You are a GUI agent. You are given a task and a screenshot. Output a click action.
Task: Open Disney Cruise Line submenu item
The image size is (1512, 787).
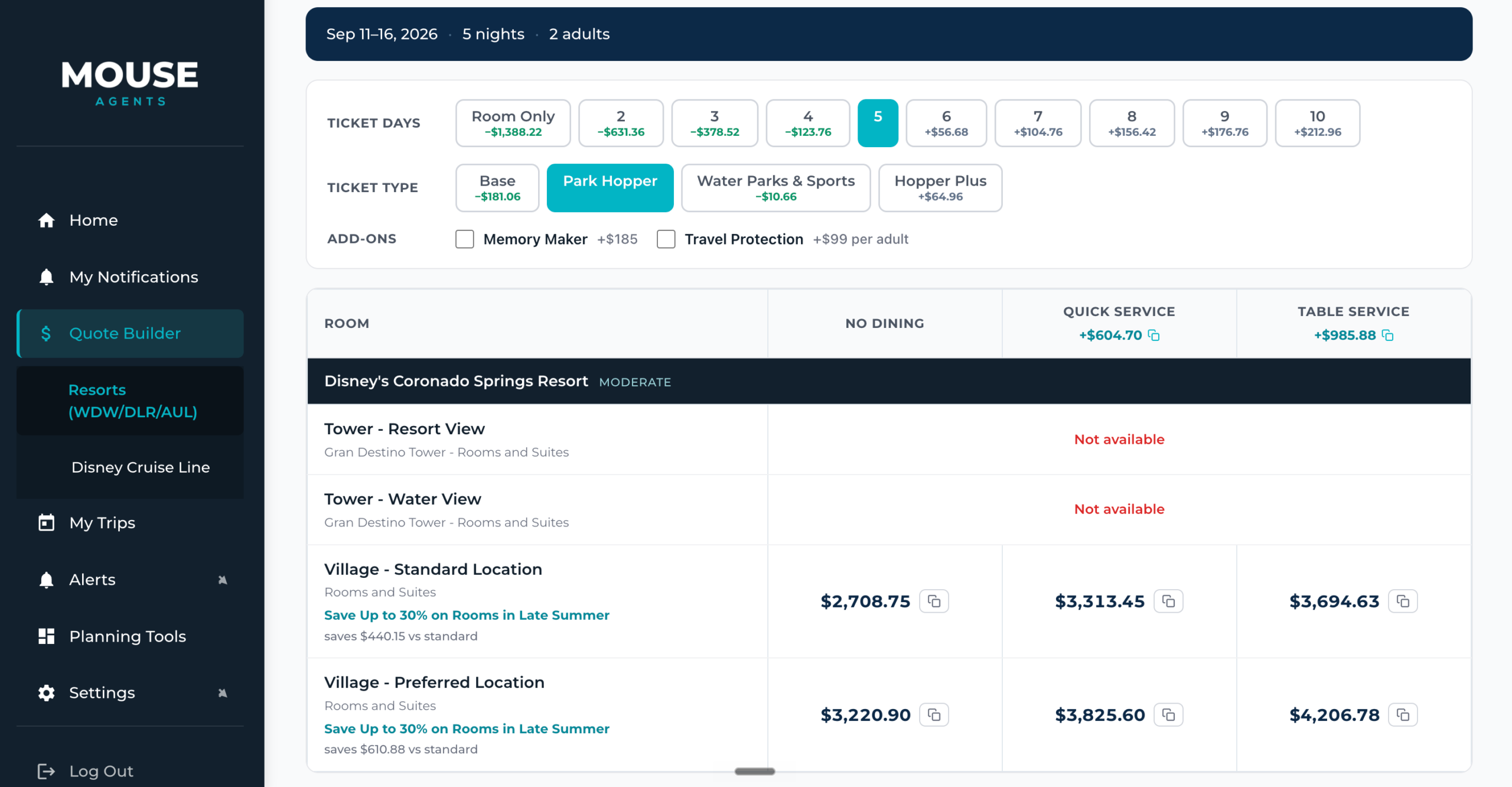pos(130,467)
